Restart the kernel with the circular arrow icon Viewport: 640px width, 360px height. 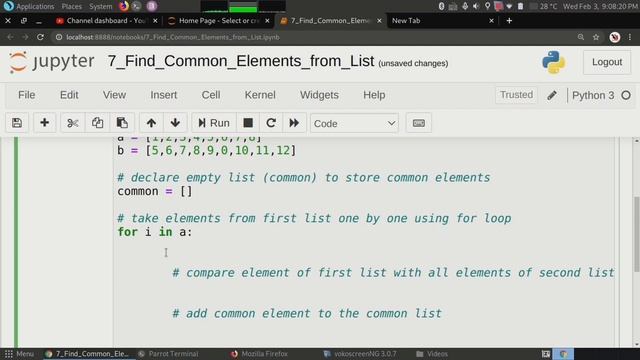pos(271,123)
